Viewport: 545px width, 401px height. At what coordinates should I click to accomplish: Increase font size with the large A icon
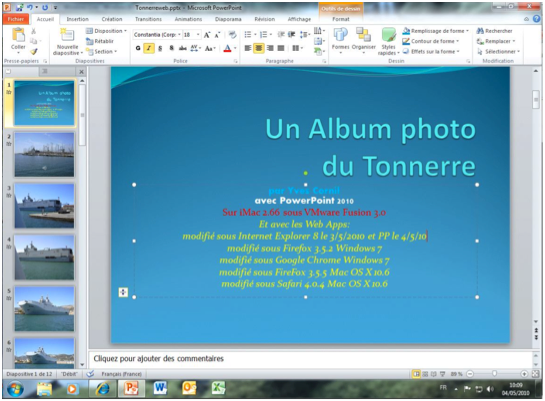tap(207, 35)
